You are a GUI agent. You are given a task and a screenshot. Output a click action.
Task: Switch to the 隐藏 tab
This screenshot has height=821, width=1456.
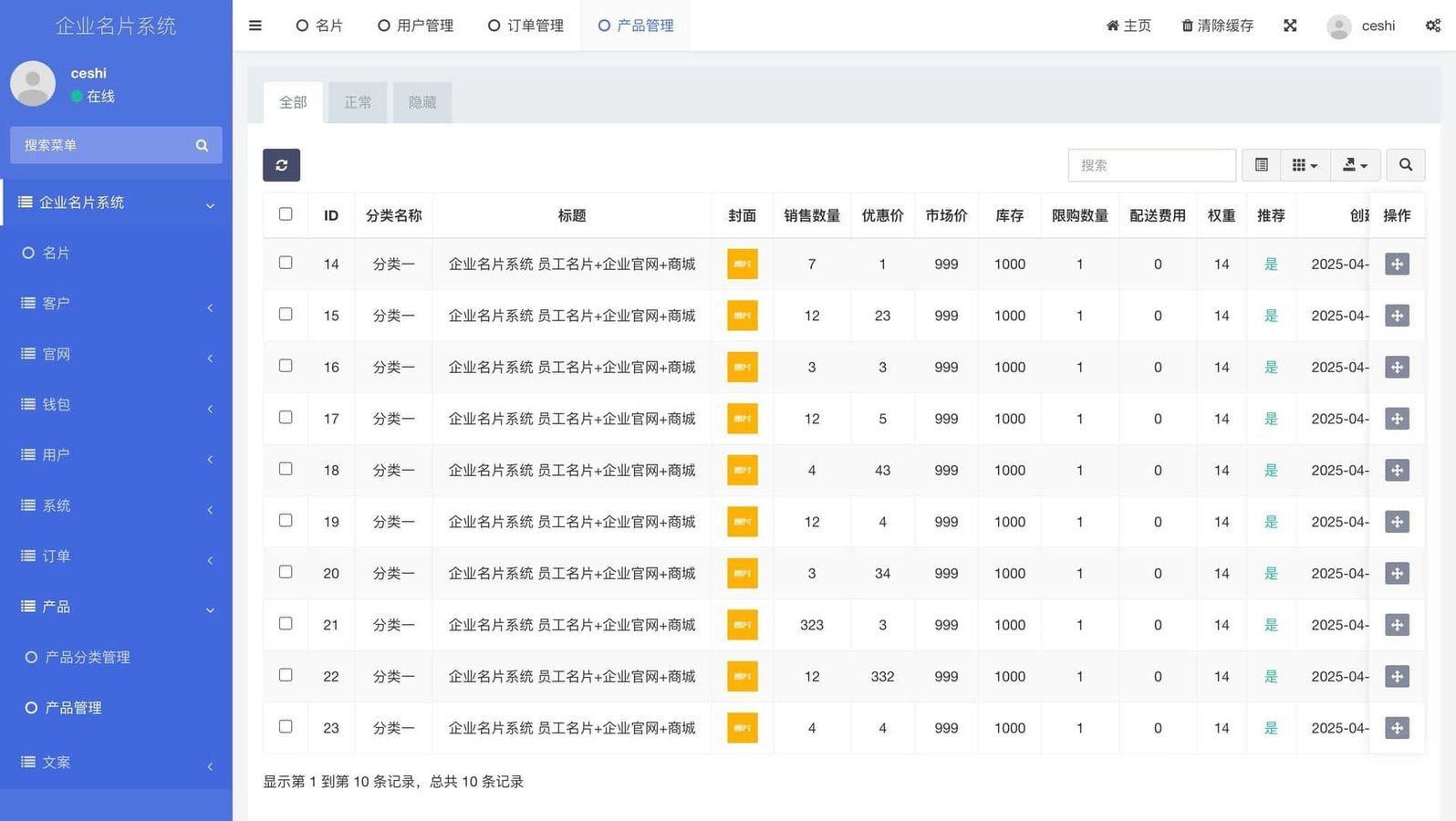coord(422,102)
